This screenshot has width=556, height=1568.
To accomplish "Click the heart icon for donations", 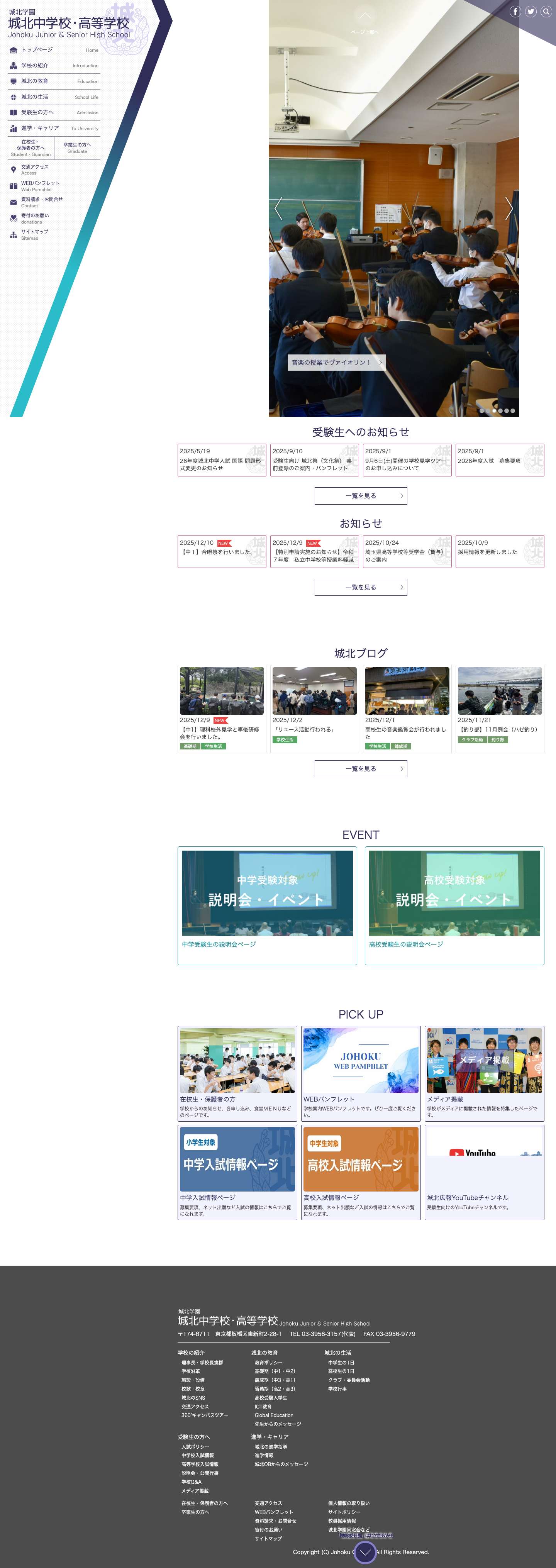I will 14,219.
